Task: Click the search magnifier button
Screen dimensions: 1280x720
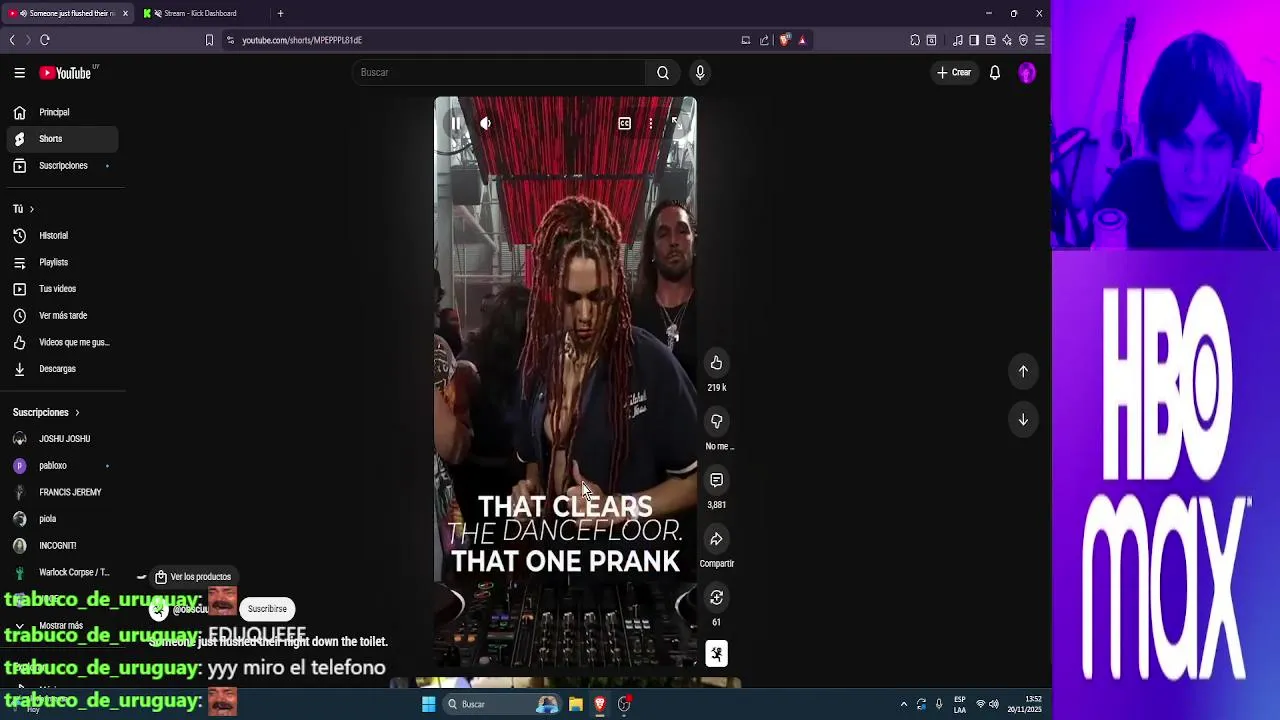Action: pyautogui.click(x=662, y=72)
